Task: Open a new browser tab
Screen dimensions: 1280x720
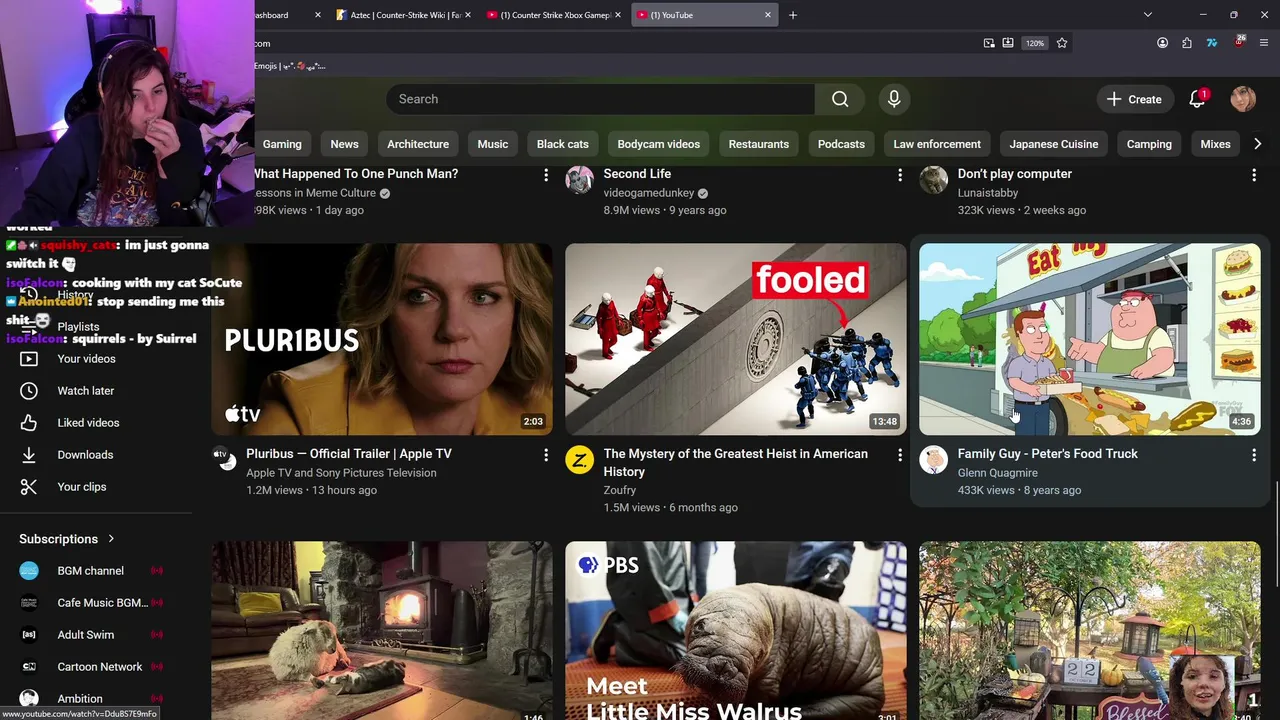Action: [793, 15]
